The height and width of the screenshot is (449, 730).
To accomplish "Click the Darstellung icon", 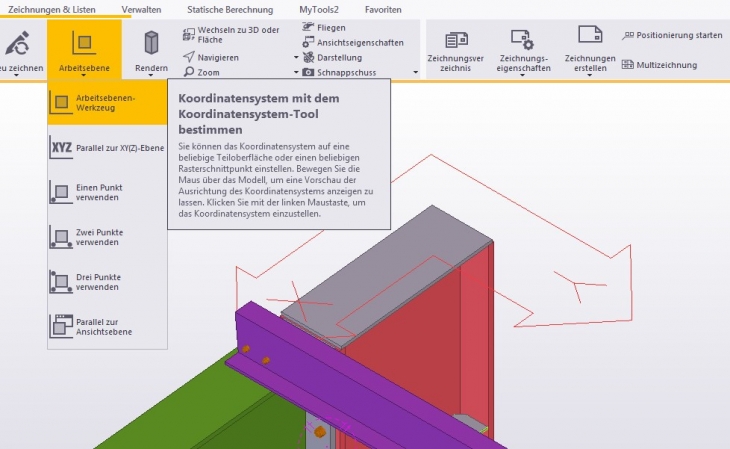I will 308,57.
